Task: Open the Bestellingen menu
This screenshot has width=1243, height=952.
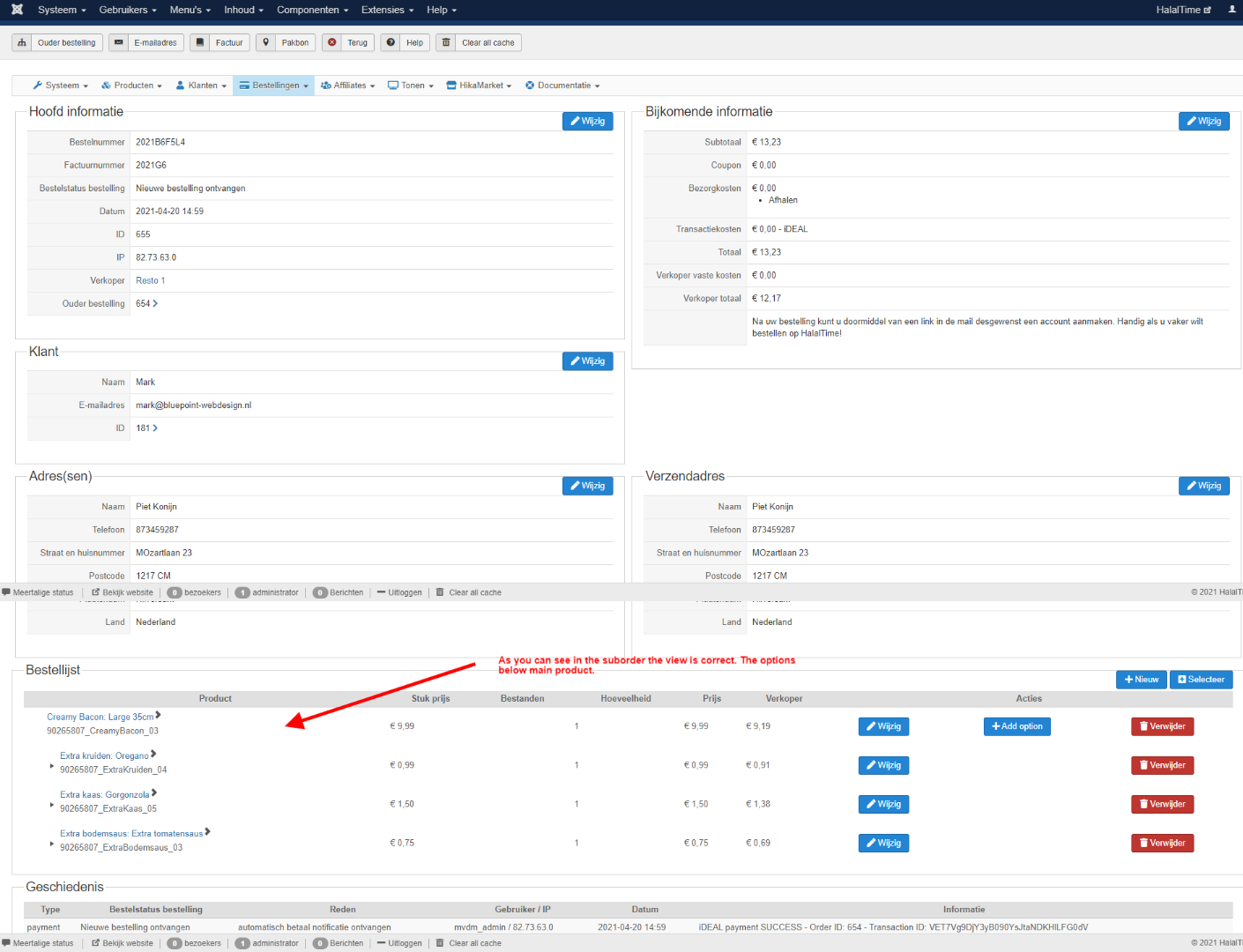Action: [274, 86]
